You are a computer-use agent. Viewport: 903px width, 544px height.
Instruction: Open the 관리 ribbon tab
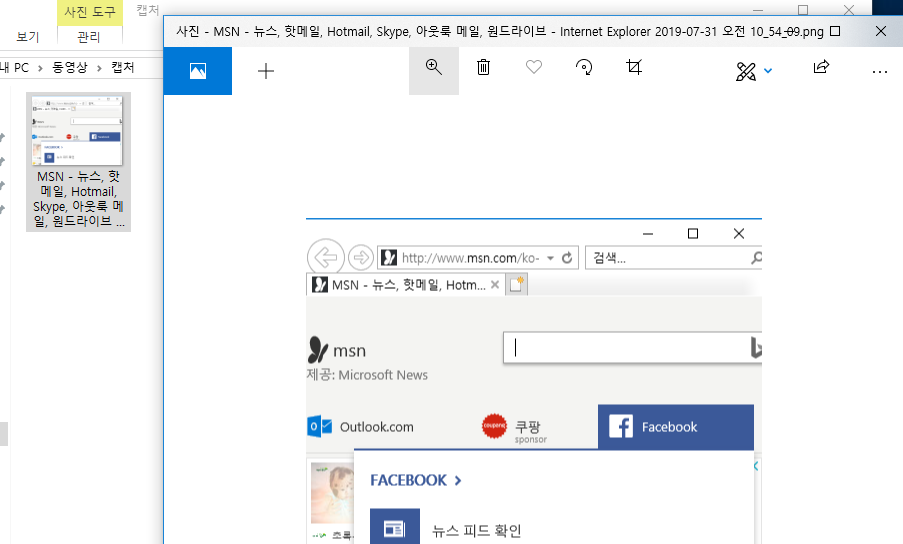coord(88,37)
